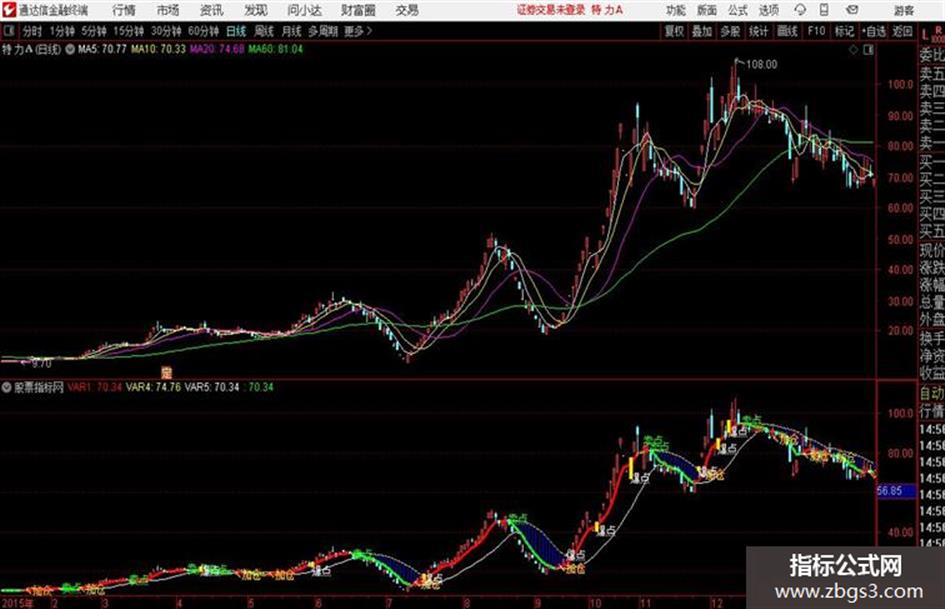Expand the 更多 > periods list
945x609 pixels.
tap(359, 31)
